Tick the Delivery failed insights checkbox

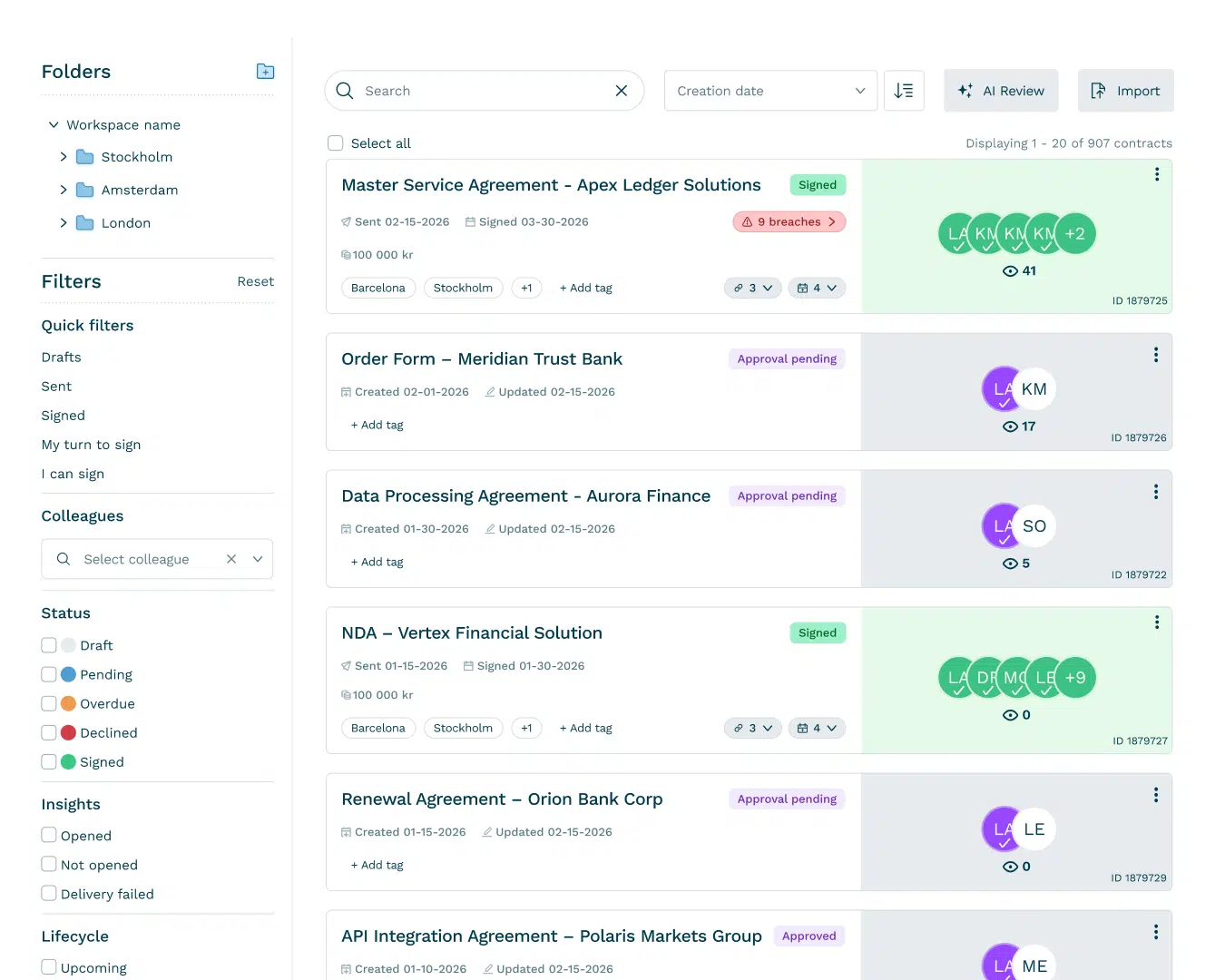49,894
